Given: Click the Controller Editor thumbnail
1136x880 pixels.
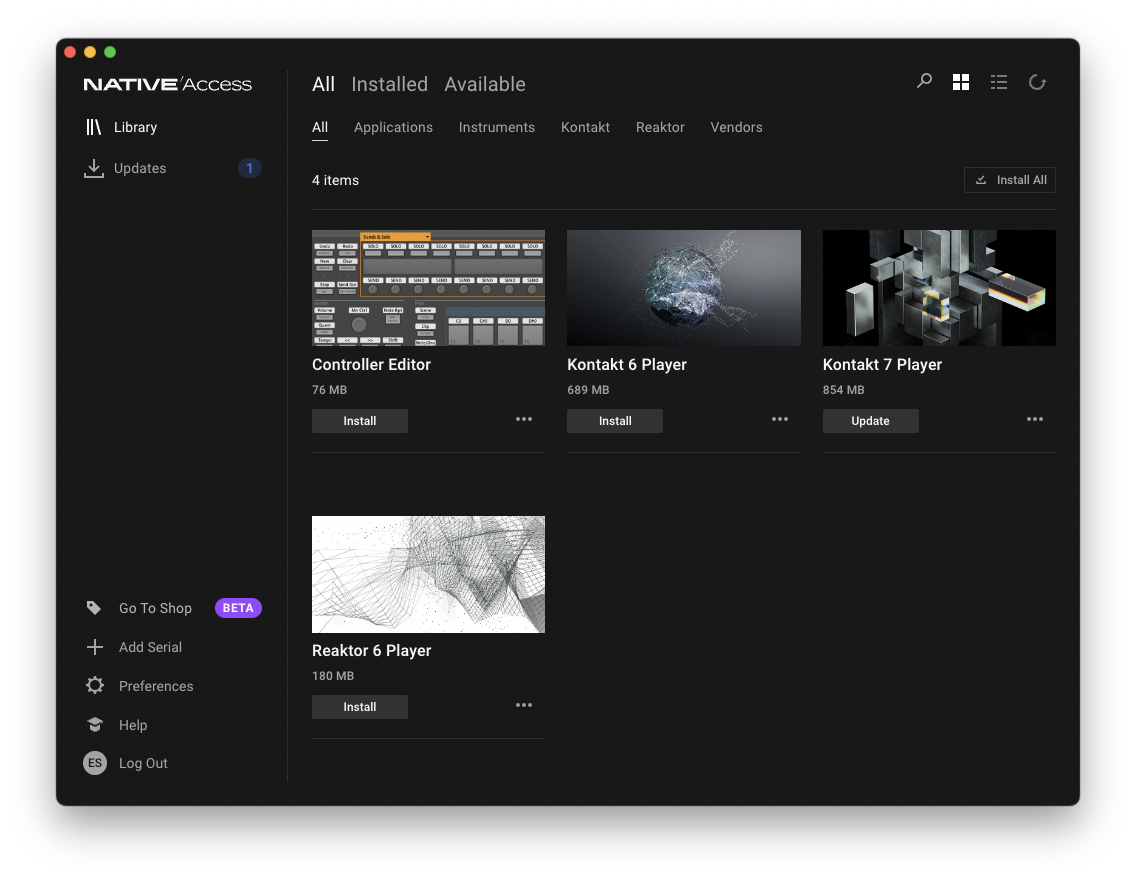Looking at the screenshot, I should point(428,288).
